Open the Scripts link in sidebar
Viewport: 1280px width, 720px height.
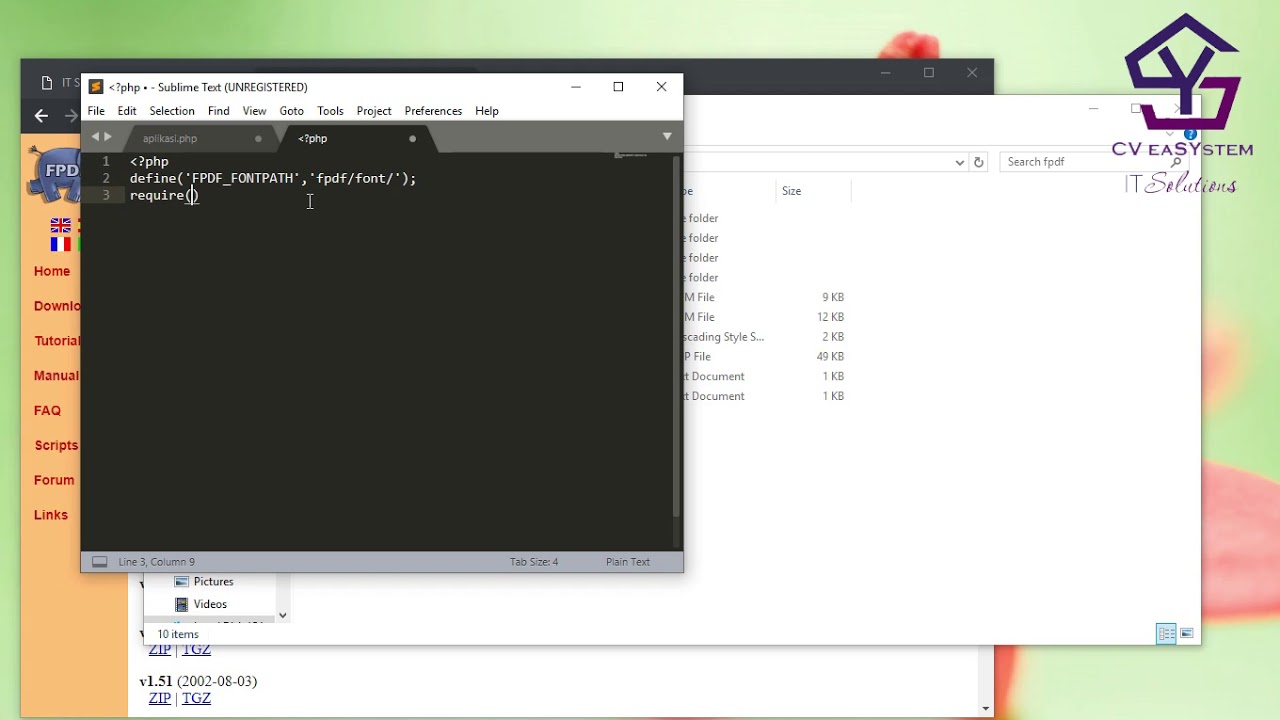pyautogui.click(x=56, y=445)
